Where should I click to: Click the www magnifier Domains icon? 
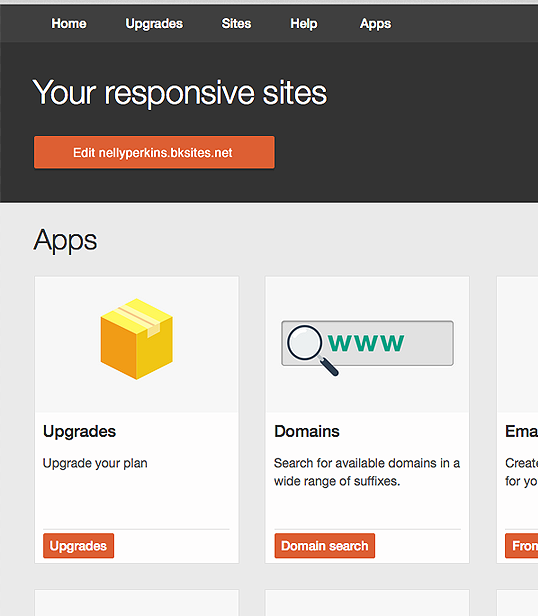tap(367, 346)
